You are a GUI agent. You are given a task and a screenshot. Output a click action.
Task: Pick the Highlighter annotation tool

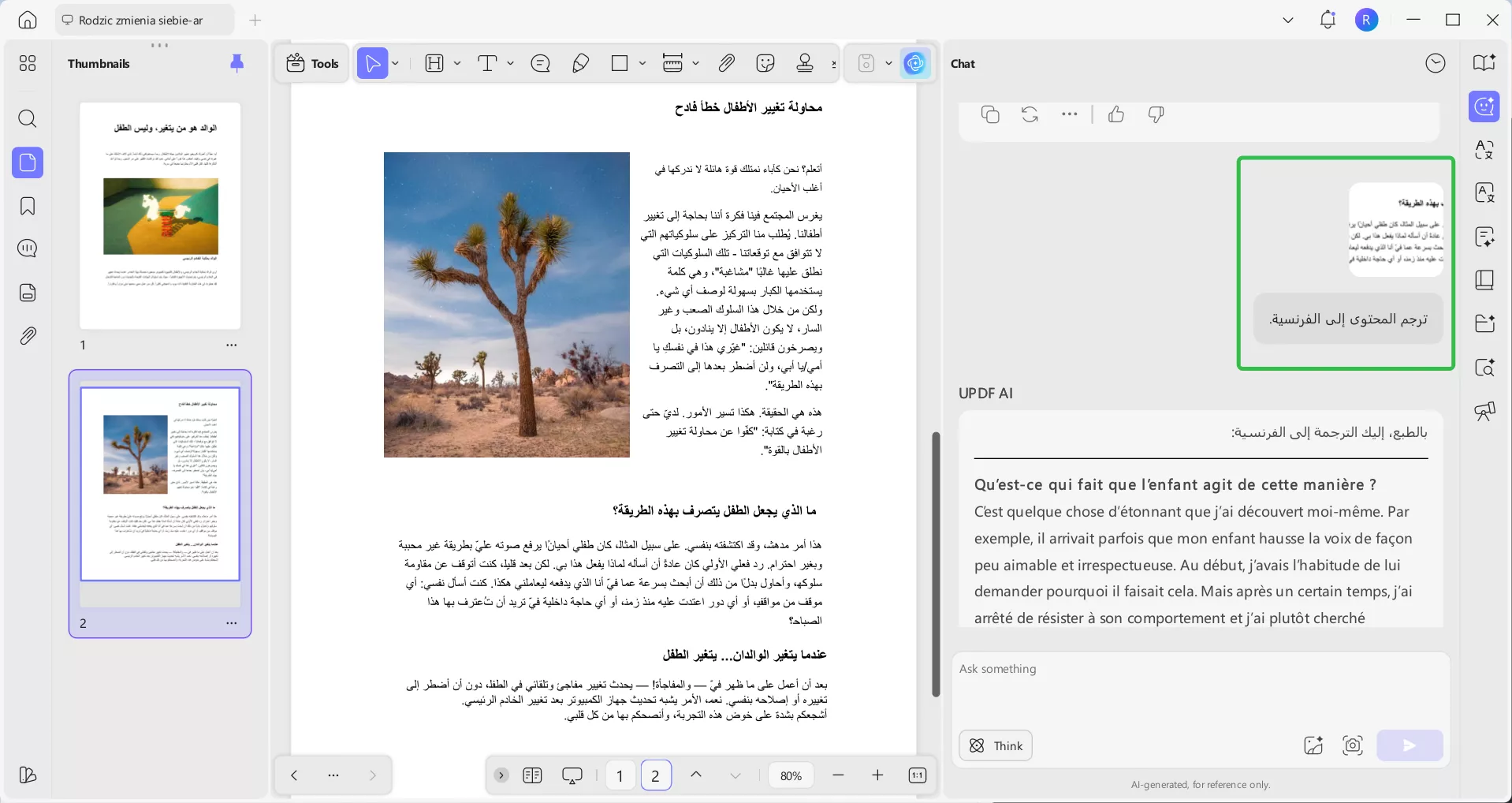(581, 63)
